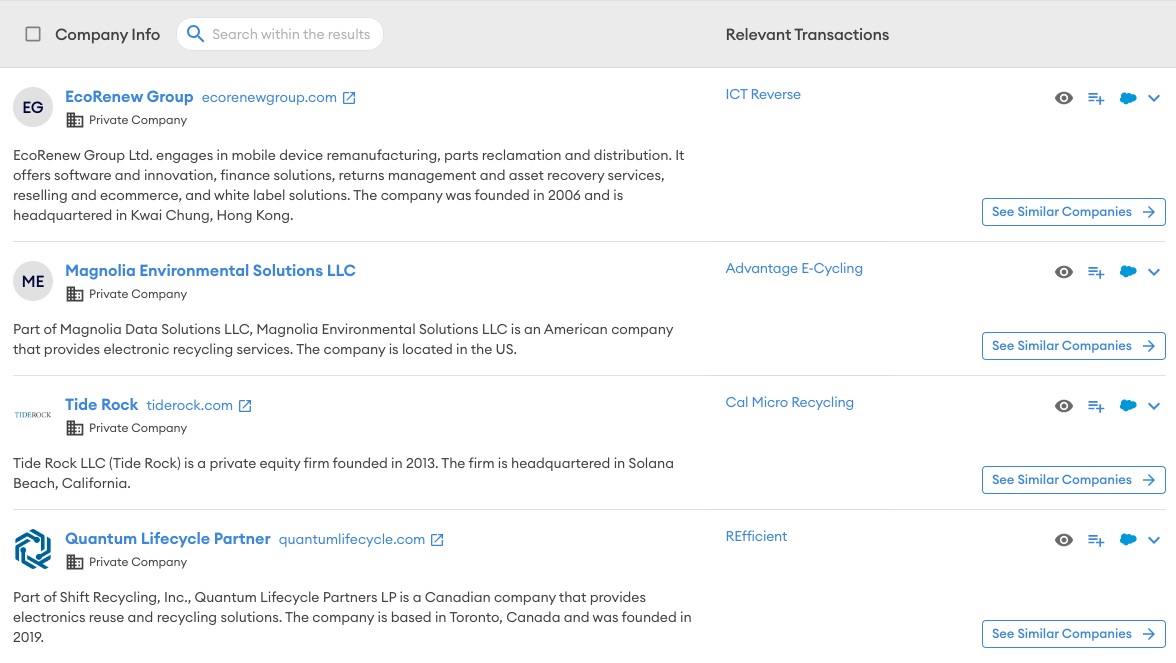This screenshot has height=663, width=1176.
Task: Click external link icon next to ecorenewgroup.com
Action: (350, 98)
